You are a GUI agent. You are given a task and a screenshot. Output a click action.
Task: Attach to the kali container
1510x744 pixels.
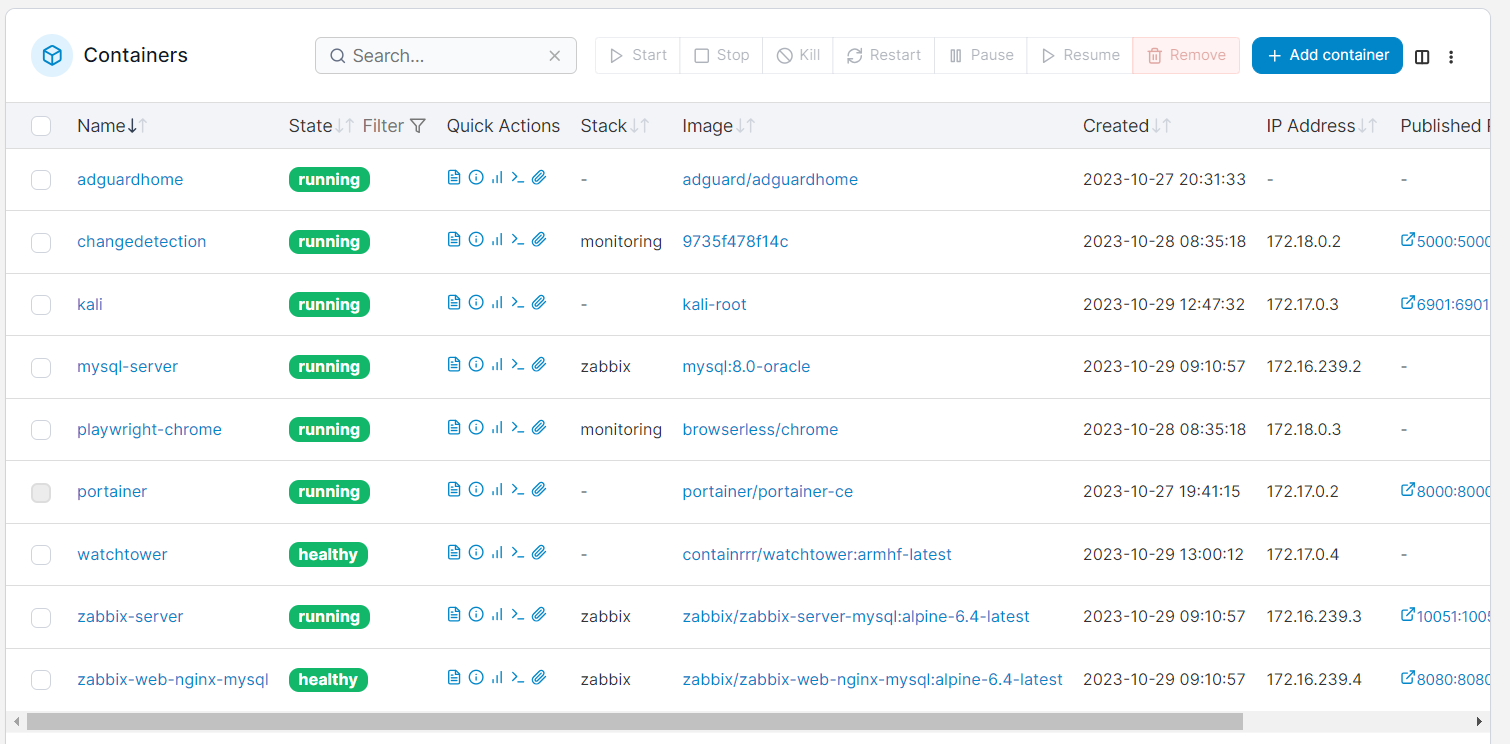(x=539, y=302)
